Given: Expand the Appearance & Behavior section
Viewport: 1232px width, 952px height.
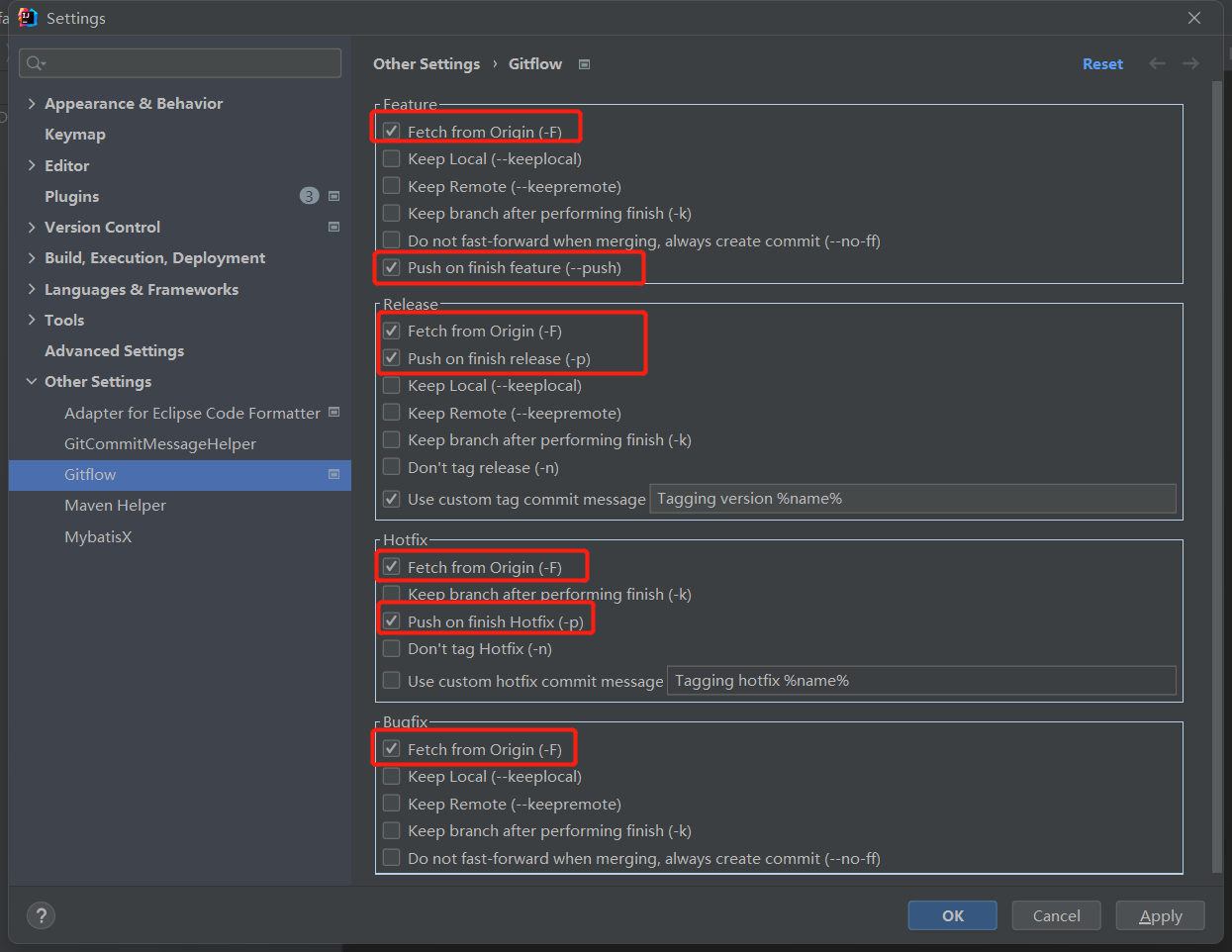Looking at the screenshot, I should [x=32, y=103].
